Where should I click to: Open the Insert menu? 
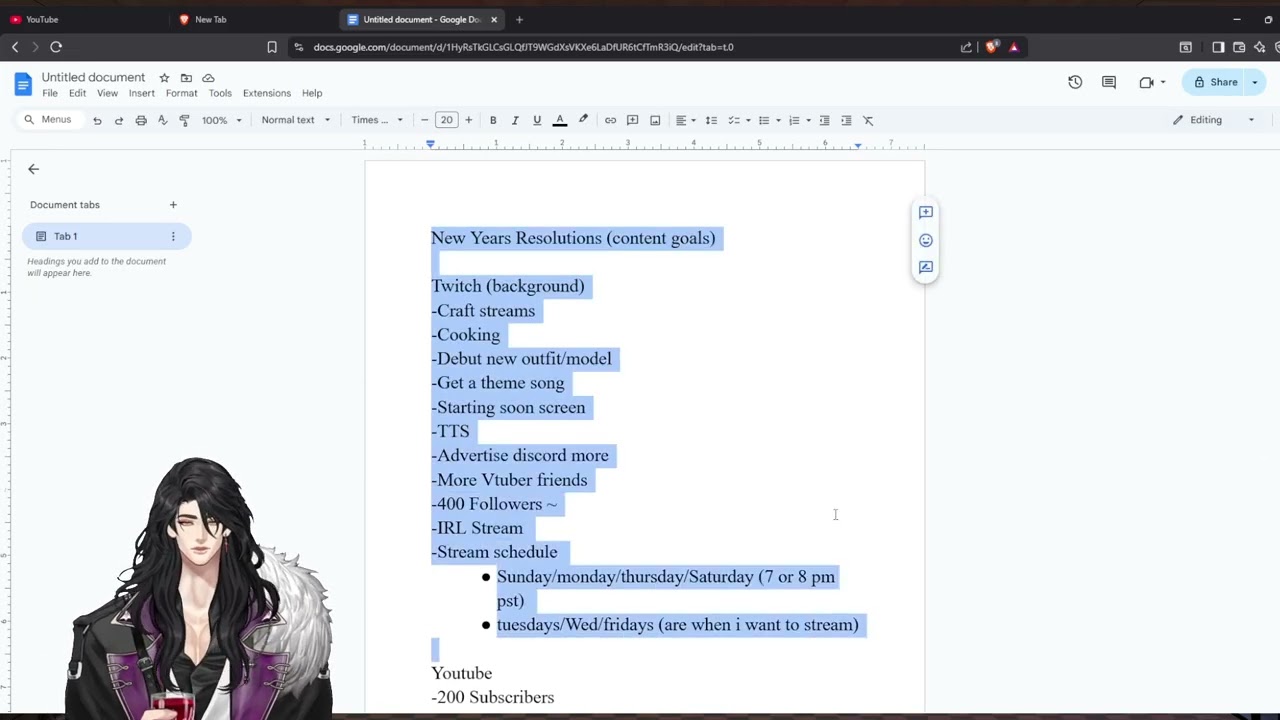click(141, 93)
